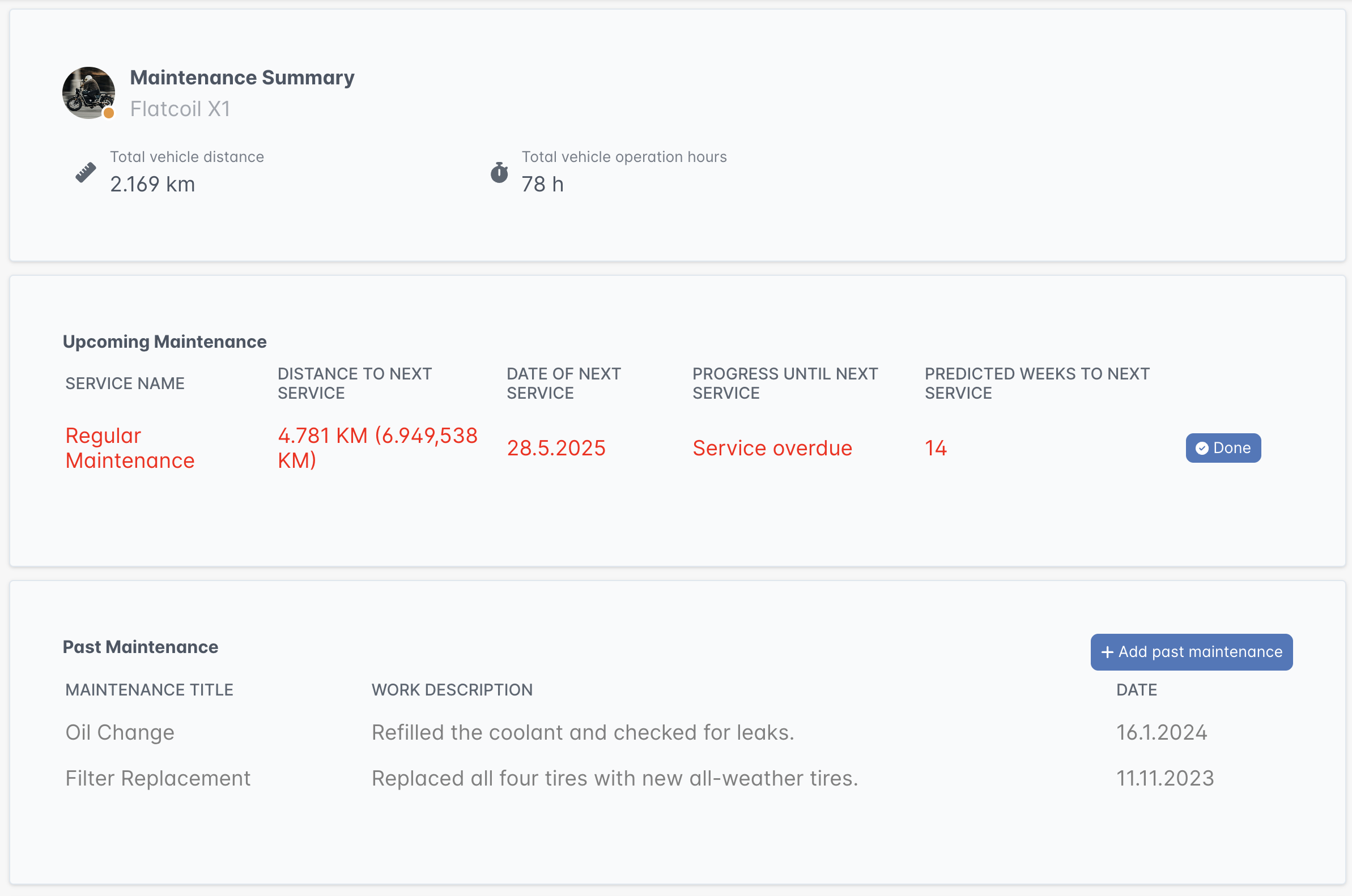Click the Service overdue progress status

point(772,448)
